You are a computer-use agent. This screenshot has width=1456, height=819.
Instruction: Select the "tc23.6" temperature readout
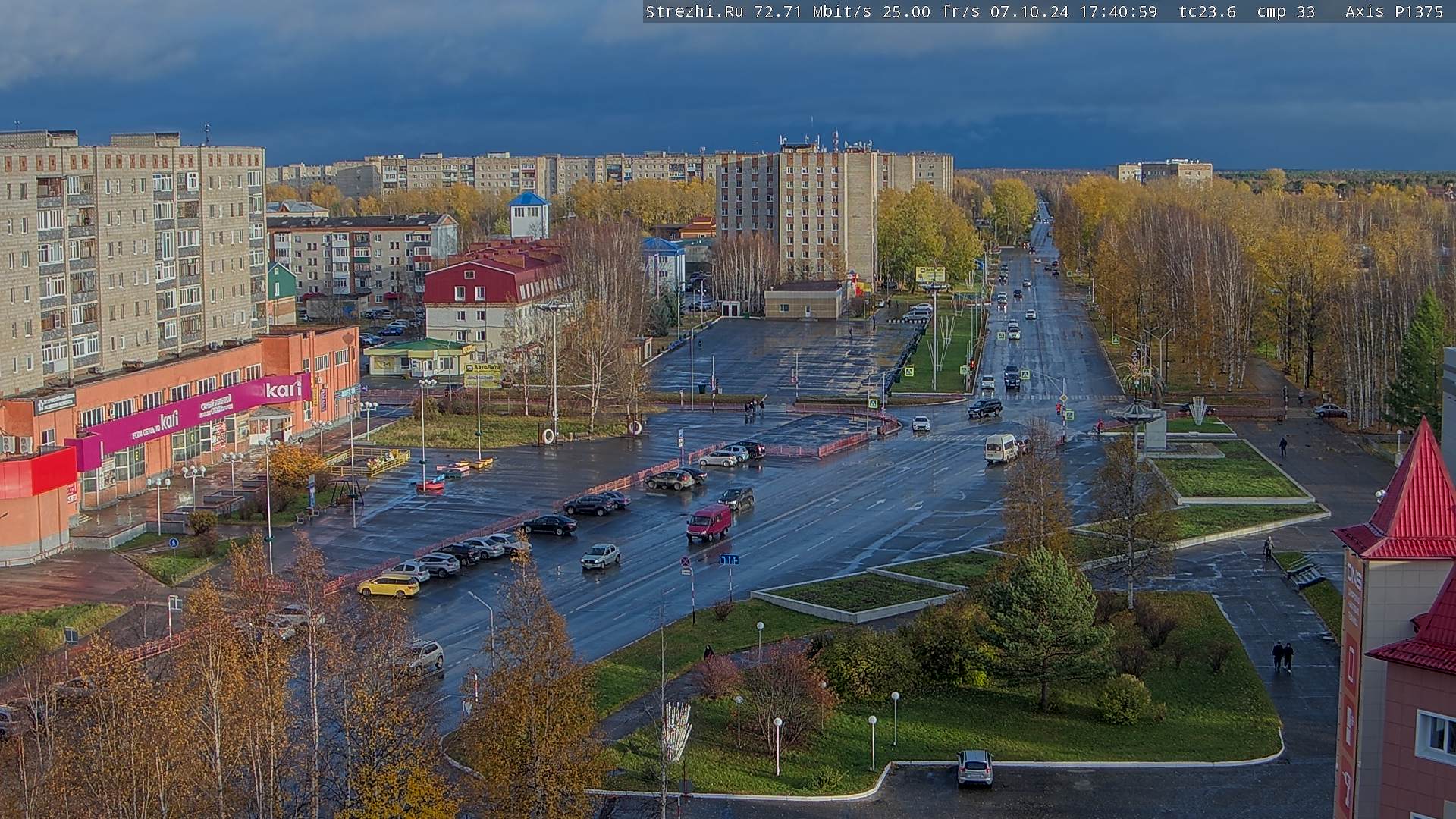click(1207, 11)
